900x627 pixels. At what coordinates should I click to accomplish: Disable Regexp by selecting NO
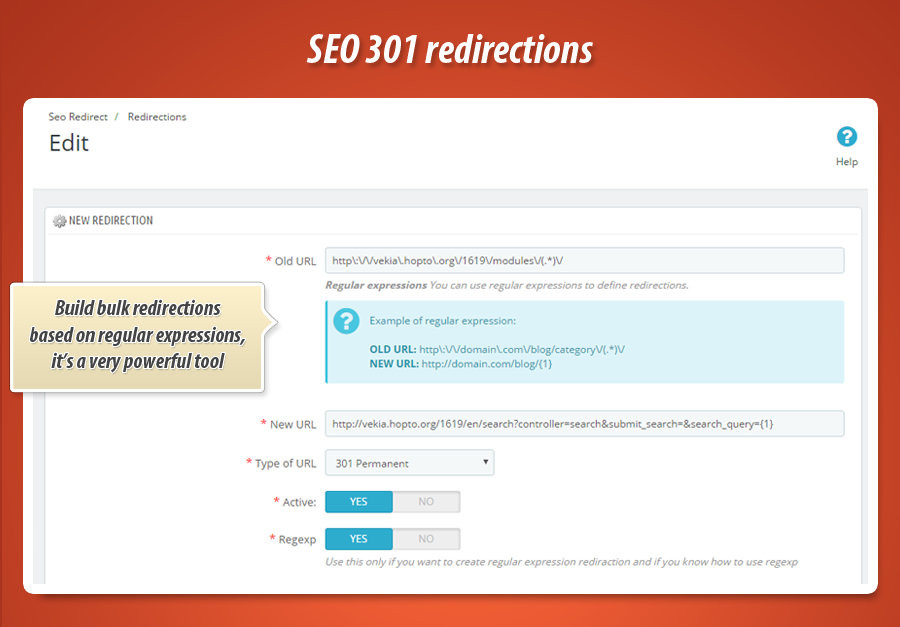click(x=425, y=538)
